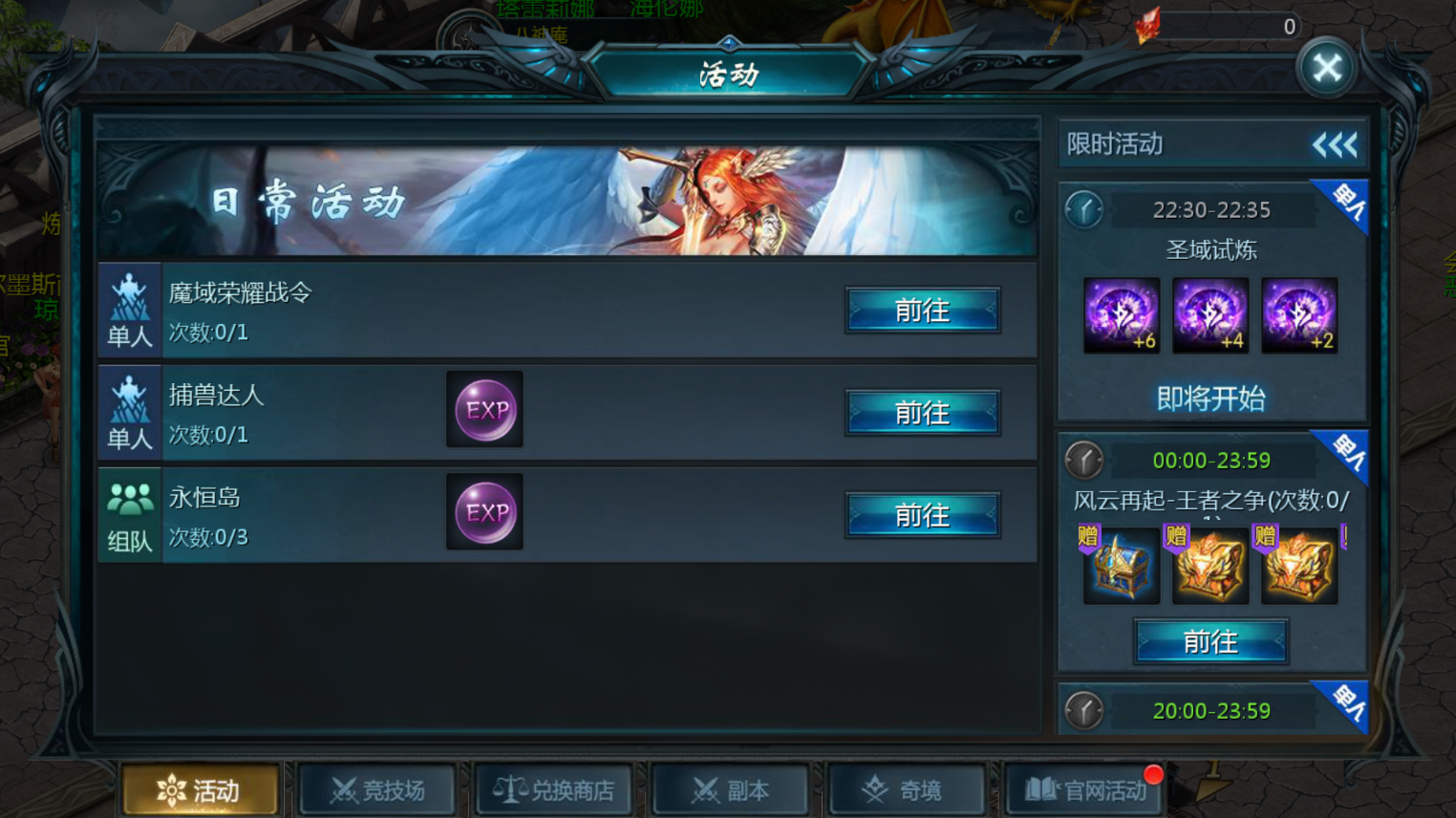The width and height of the screenshot is (1456, 818).
Task: Open the 副本 dungeon tab
Action: coord(731,790)
